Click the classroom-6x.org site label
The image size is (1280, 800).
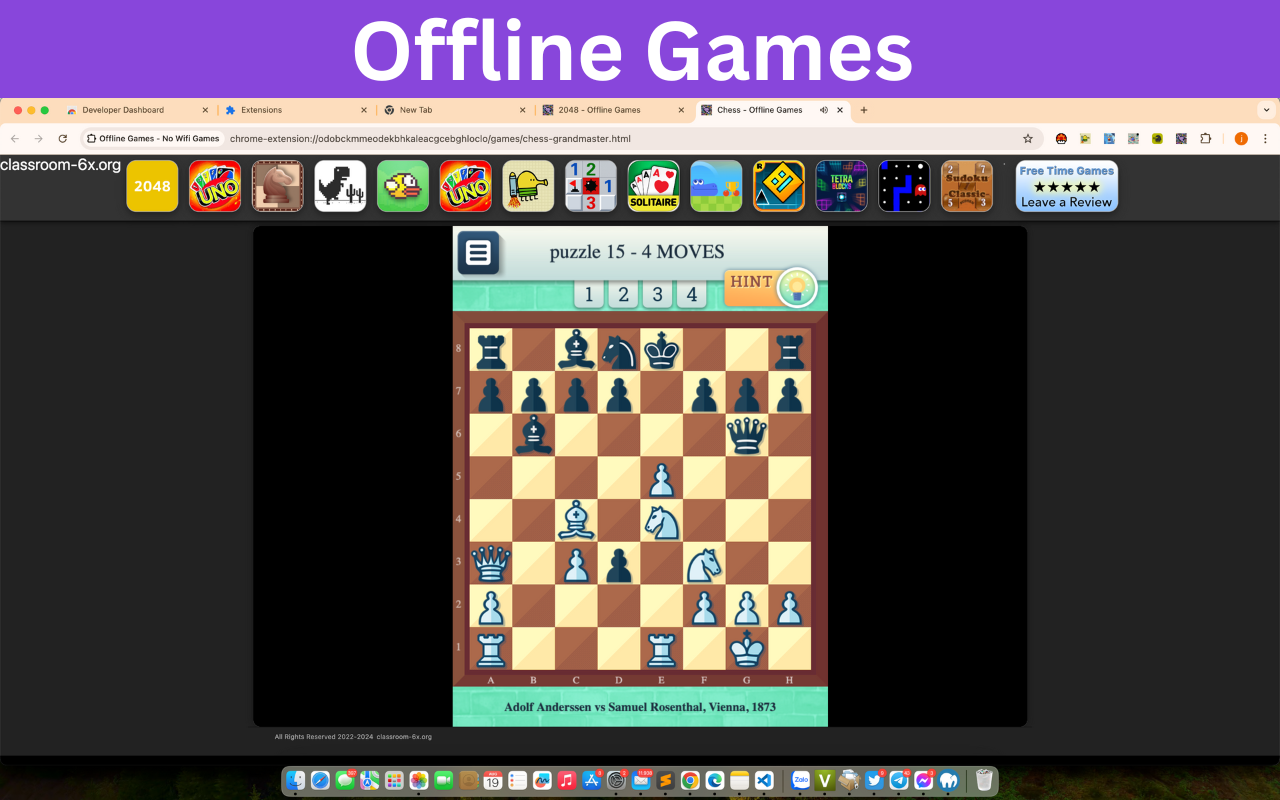61,165
